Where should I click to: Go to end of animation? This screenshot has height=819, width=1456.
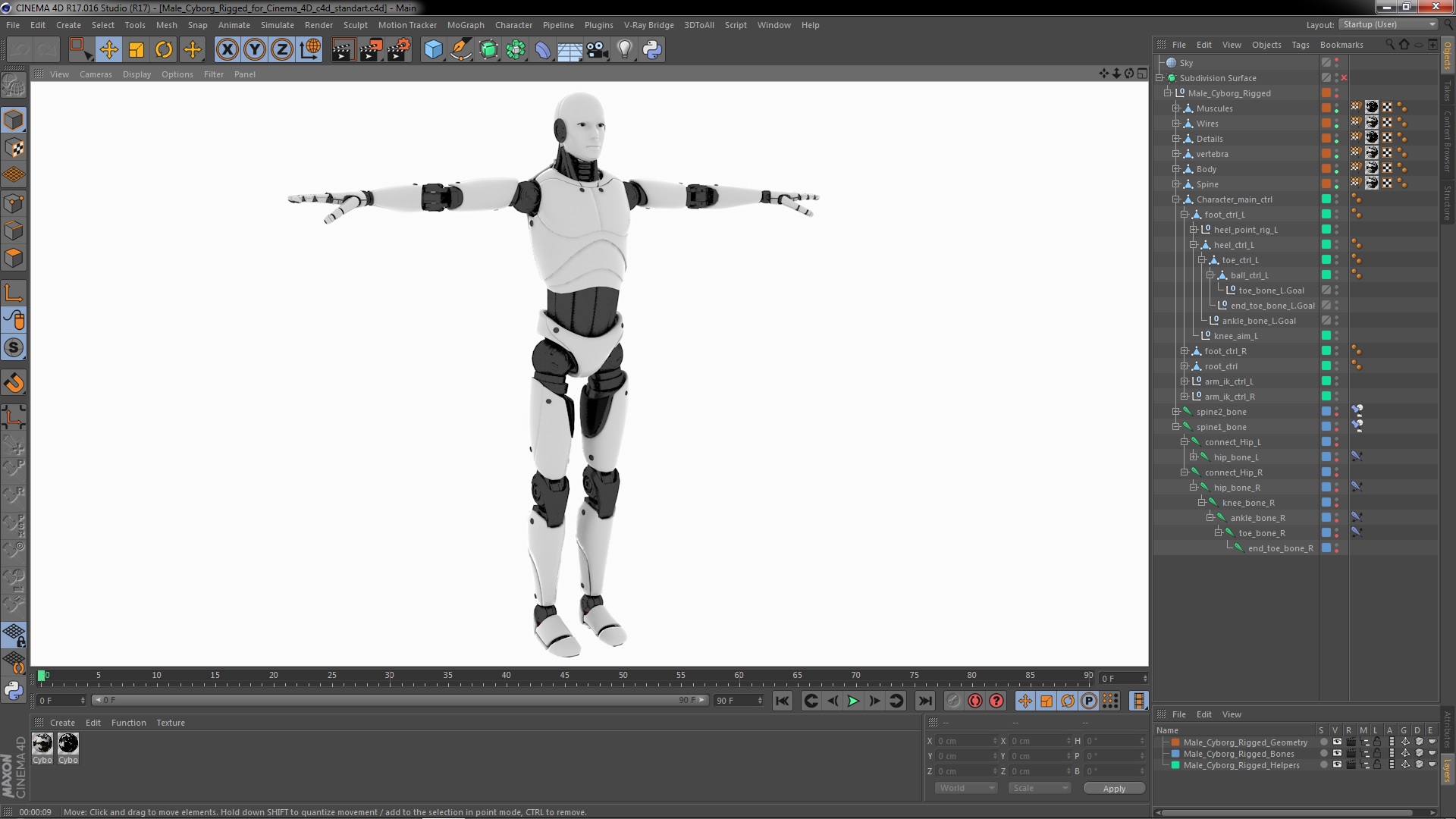point(925,701)
